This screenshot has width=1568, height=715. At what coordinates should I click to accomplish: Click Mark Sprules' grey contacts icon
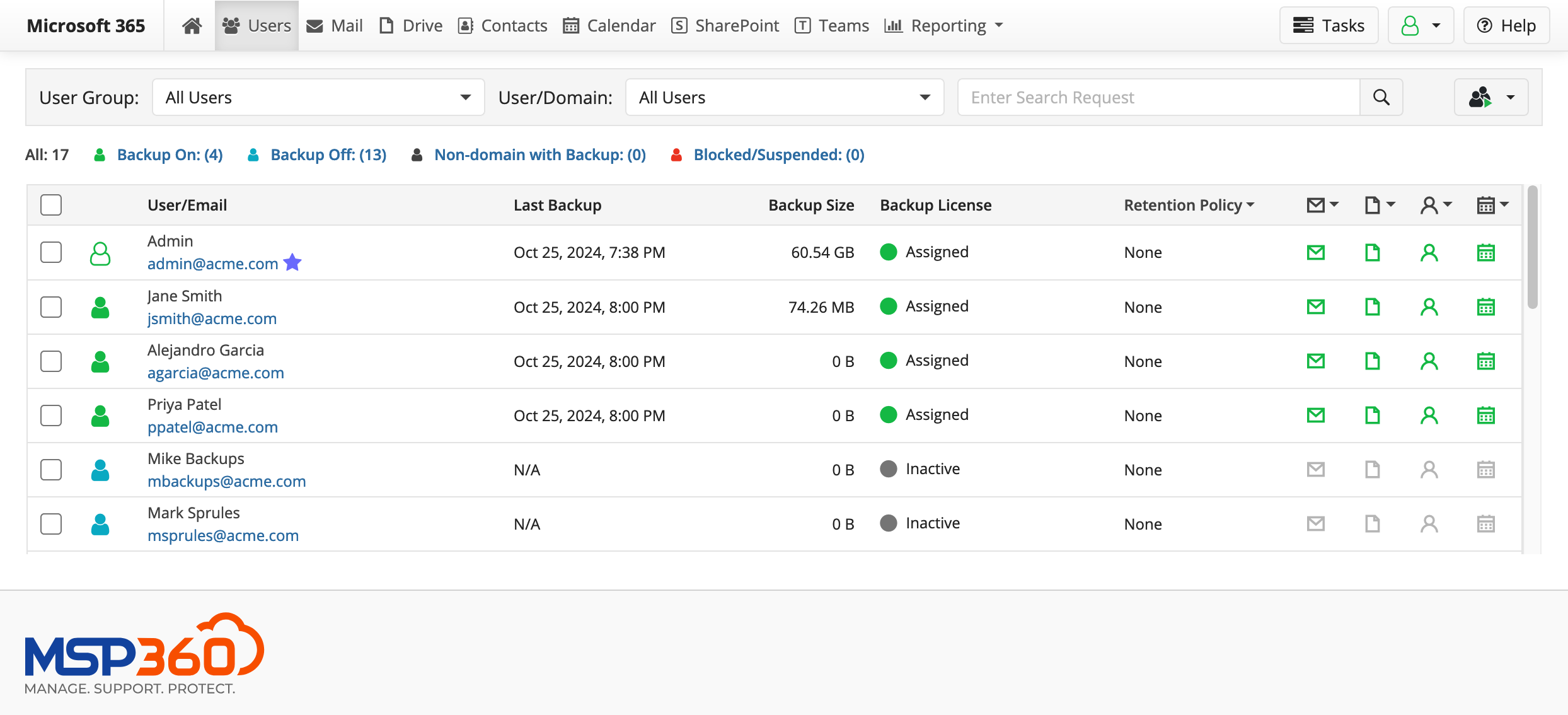1429,524
